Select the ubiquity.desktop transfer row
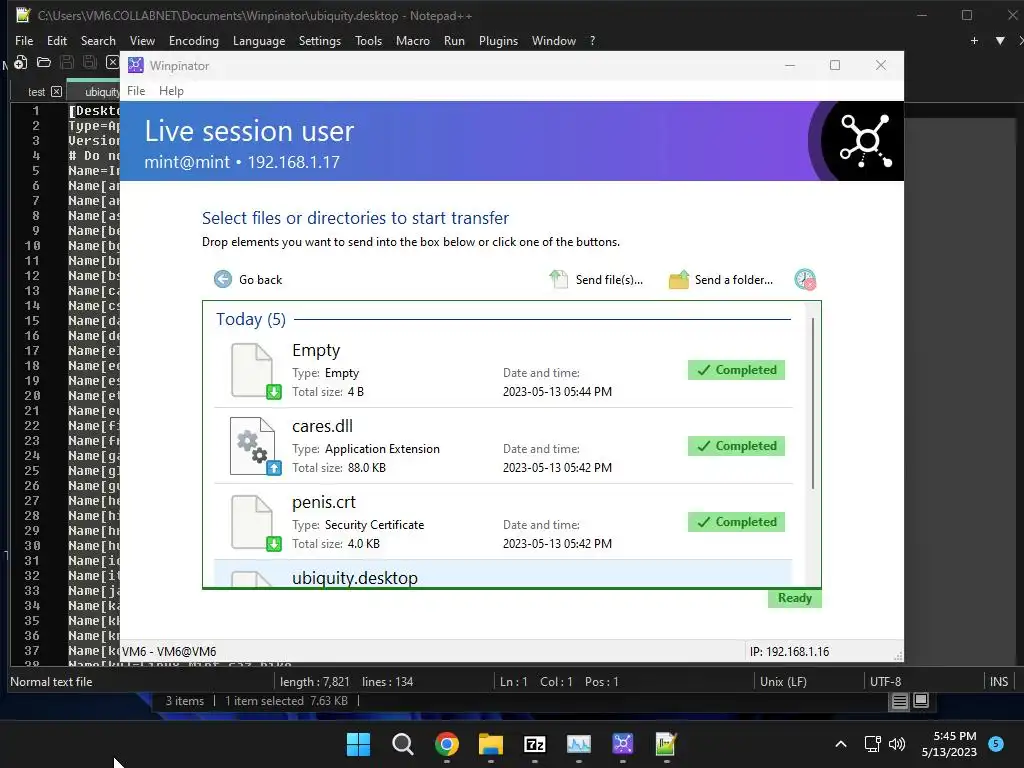This screenshot has height=768, width=1024. tap(503, 573)
